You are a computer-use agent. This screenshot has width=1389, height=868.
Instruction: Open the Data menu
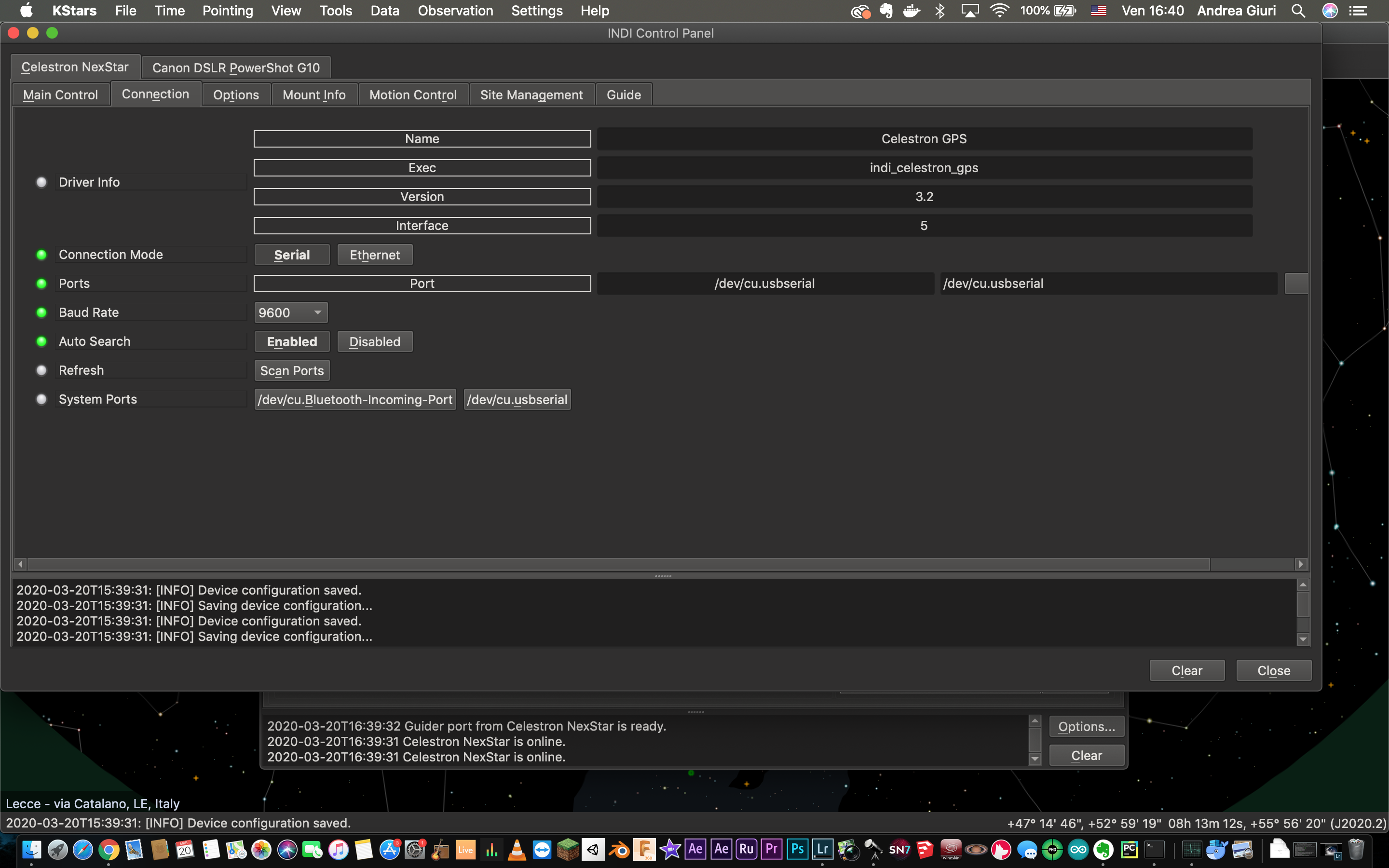[384, 10]
